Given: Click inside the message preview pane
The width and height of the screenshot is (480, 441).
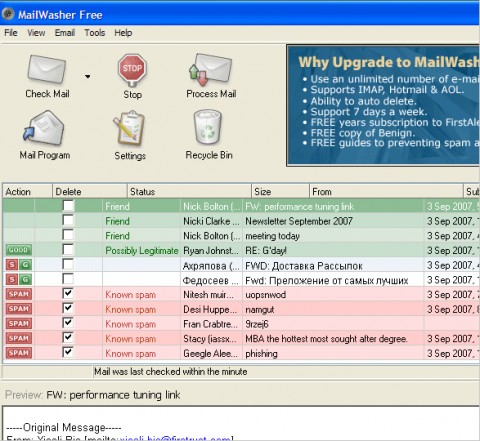Looking at the screenshot, I should point(241,423).
